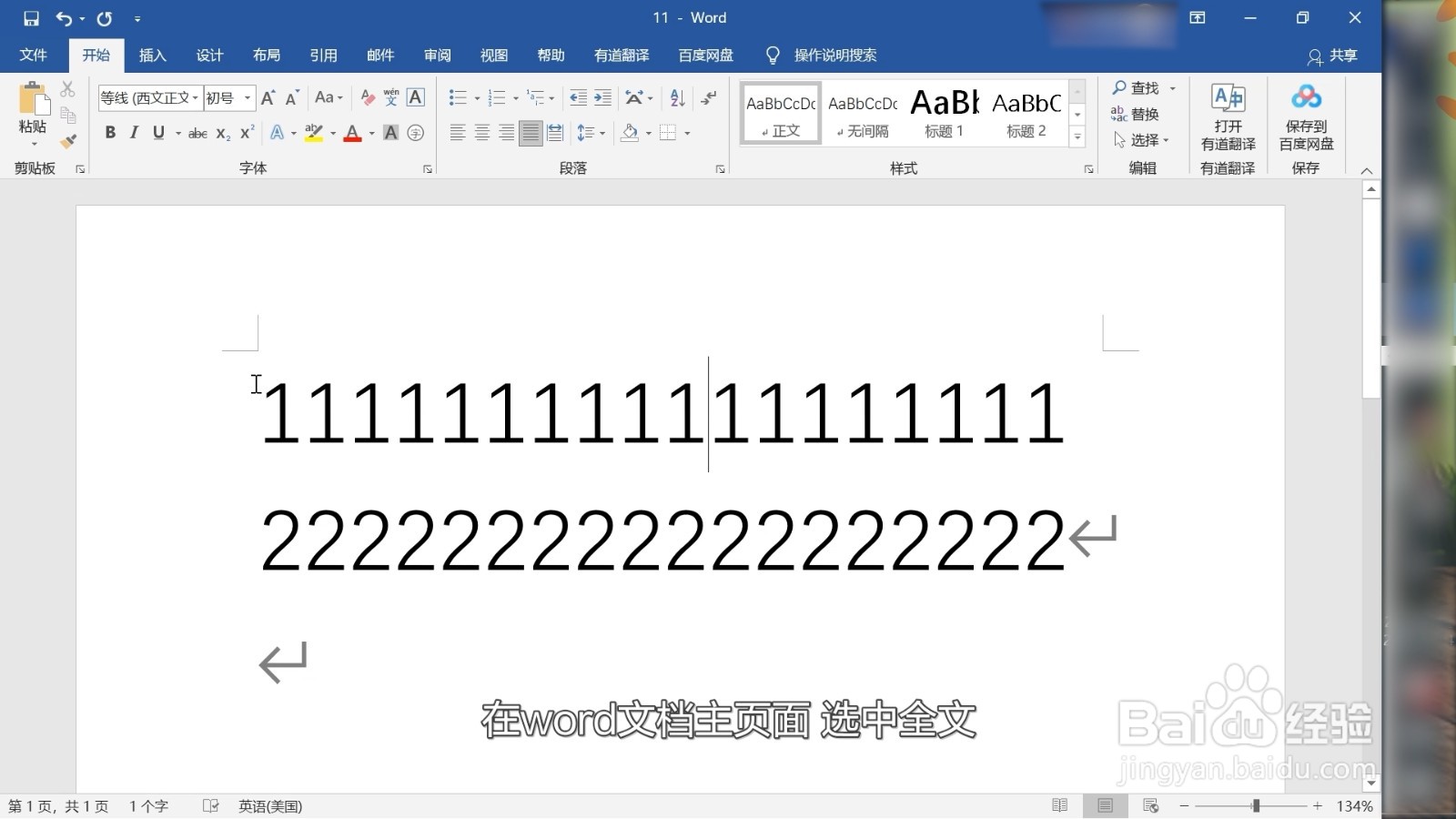Adjust the zoom slider in the status bar
The width and height of the screenshot is (1456, 819).
(1256, 805)
